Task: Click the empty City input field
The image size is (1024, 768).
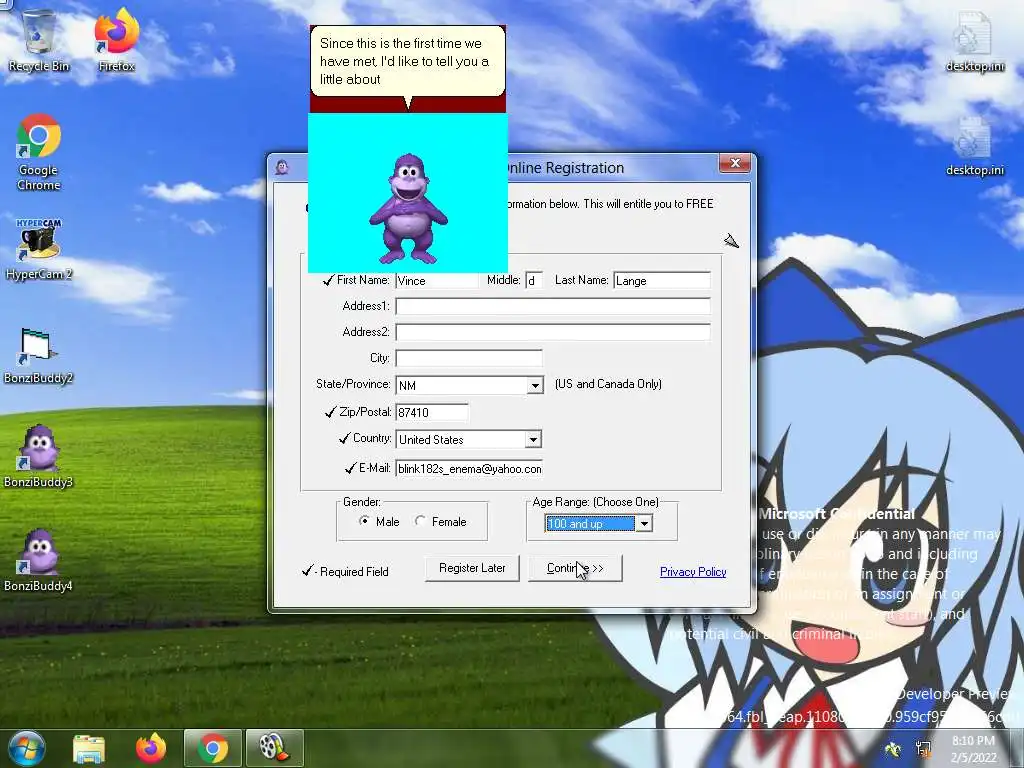Action: (x=469, y=358)
